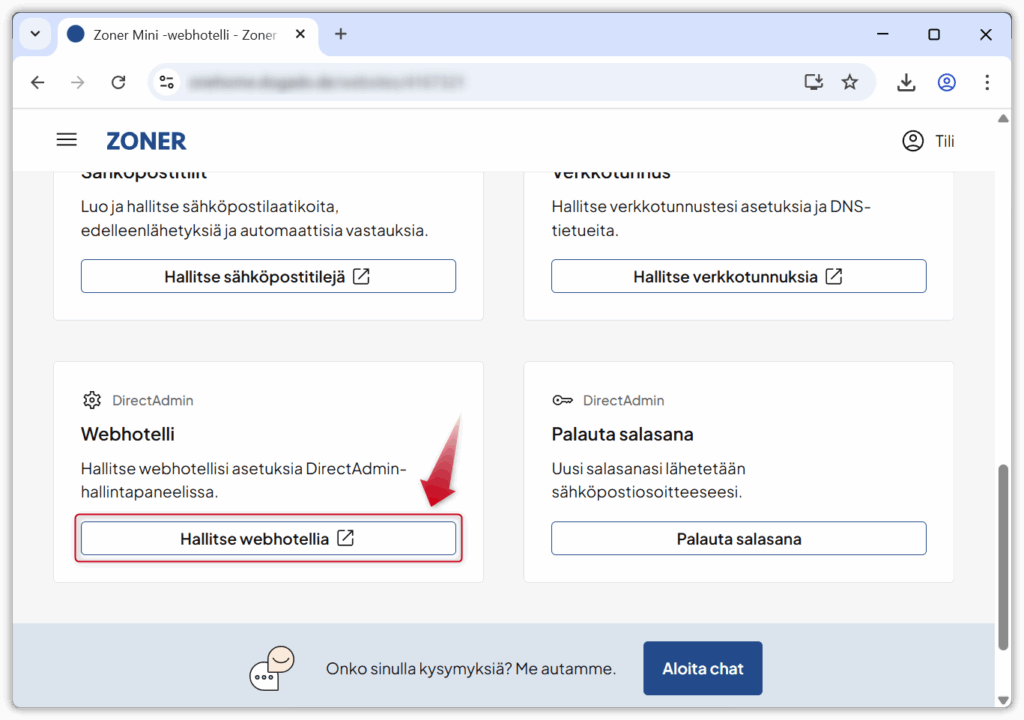
Task: Open Chrome downloads icon
Action: tap(906, 82)
